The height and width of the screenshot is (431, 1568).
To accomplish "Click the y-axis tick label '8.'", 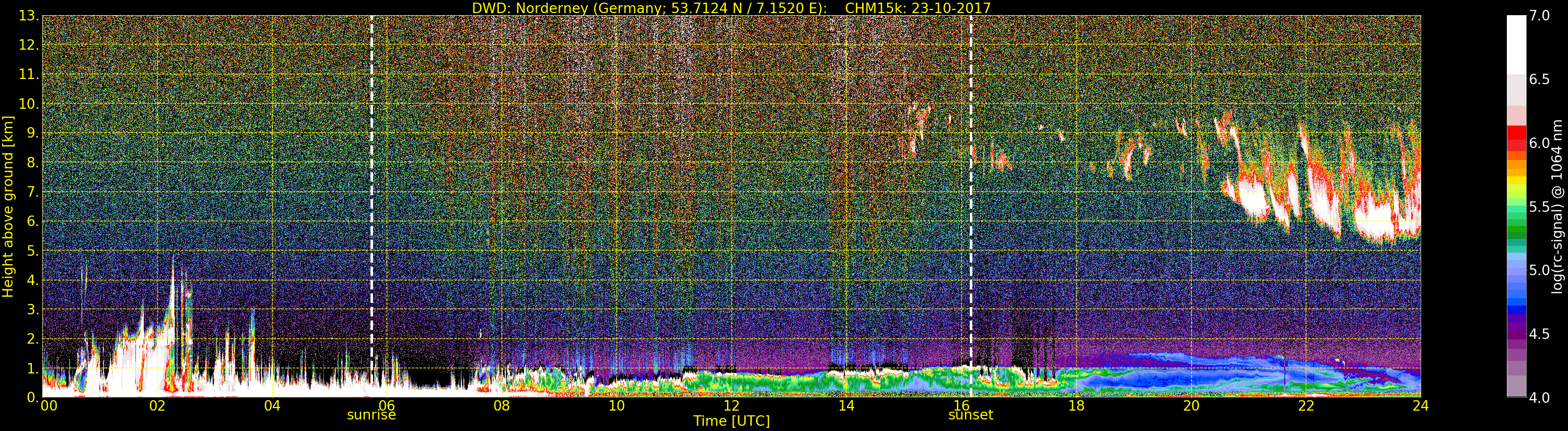I will click(32, 163).
